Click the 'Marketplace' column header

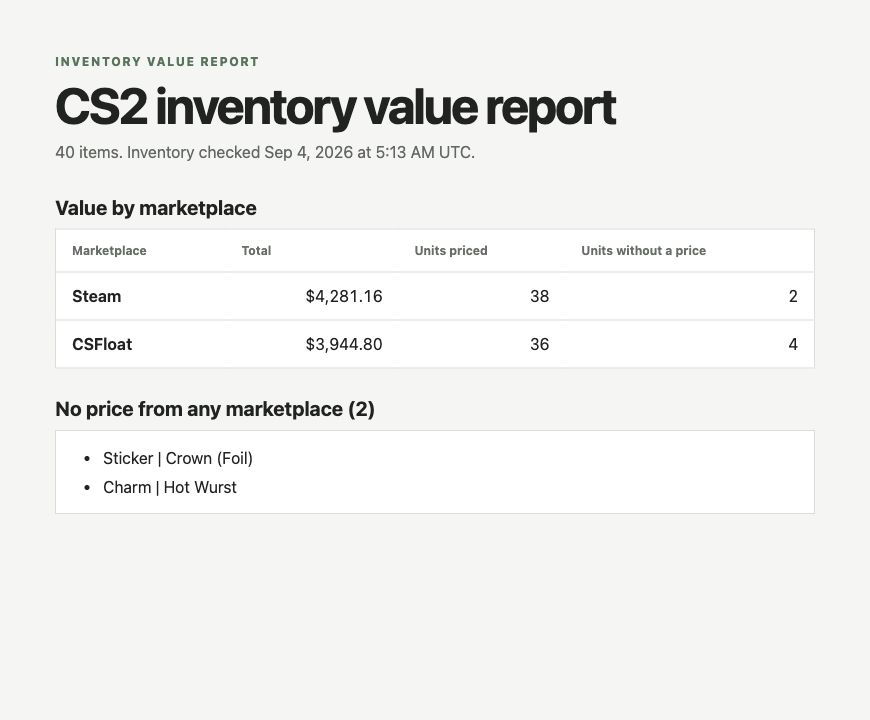pyautogui.click(x=109, y=251)
